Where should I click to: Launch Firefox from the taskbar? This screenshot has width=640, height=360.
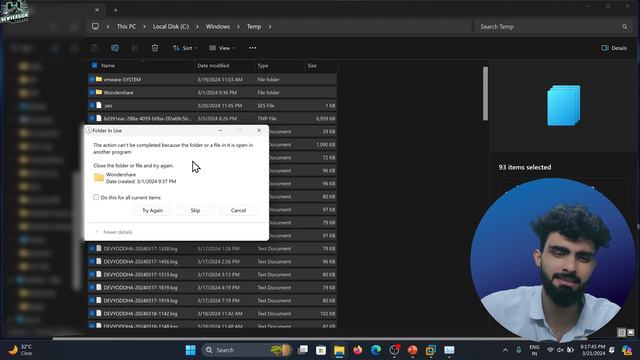click(x=358, y=350)
